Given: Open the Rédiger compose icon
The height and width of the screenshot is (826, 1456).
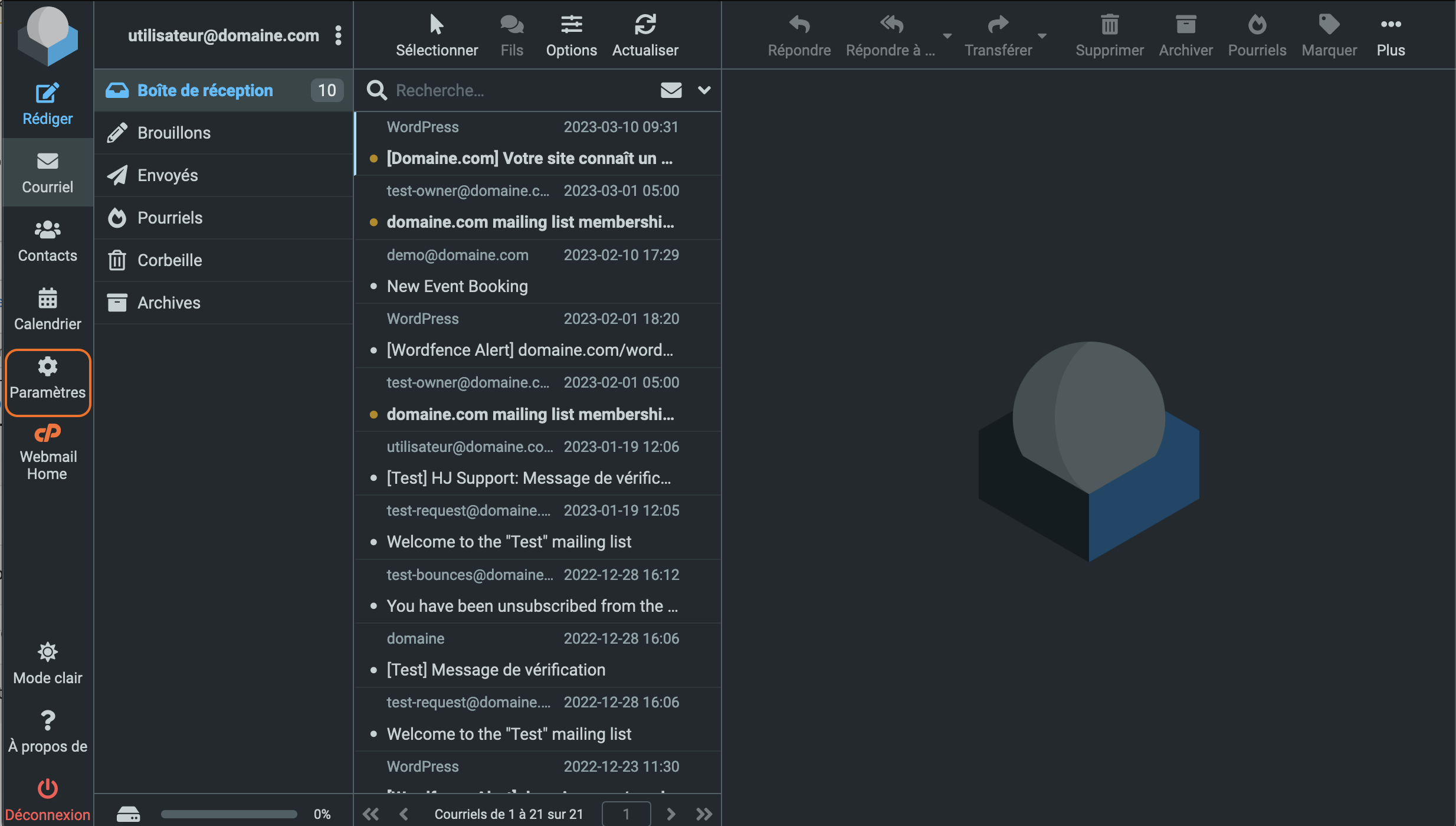Looking at the screenshot, I should [47, 93].
